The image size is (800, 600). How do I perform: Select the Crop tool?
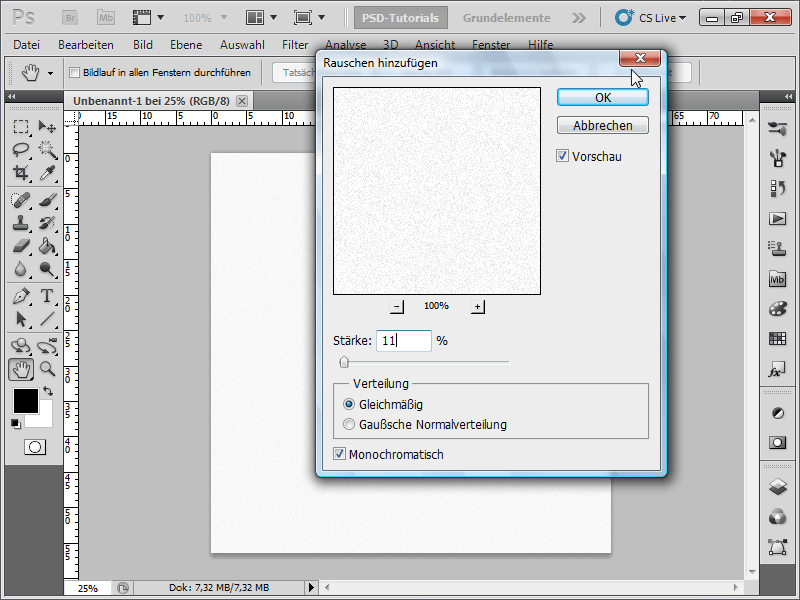coord(21,173)
